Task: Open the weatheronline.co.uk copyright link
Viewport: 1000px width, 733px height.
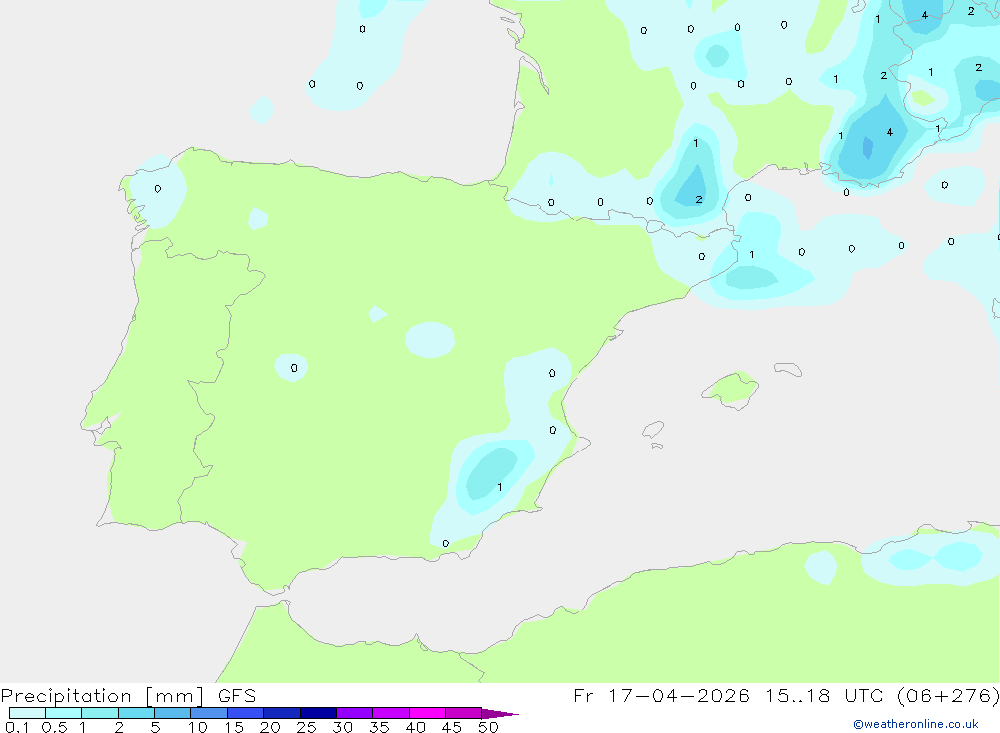Action: (916, 724)
